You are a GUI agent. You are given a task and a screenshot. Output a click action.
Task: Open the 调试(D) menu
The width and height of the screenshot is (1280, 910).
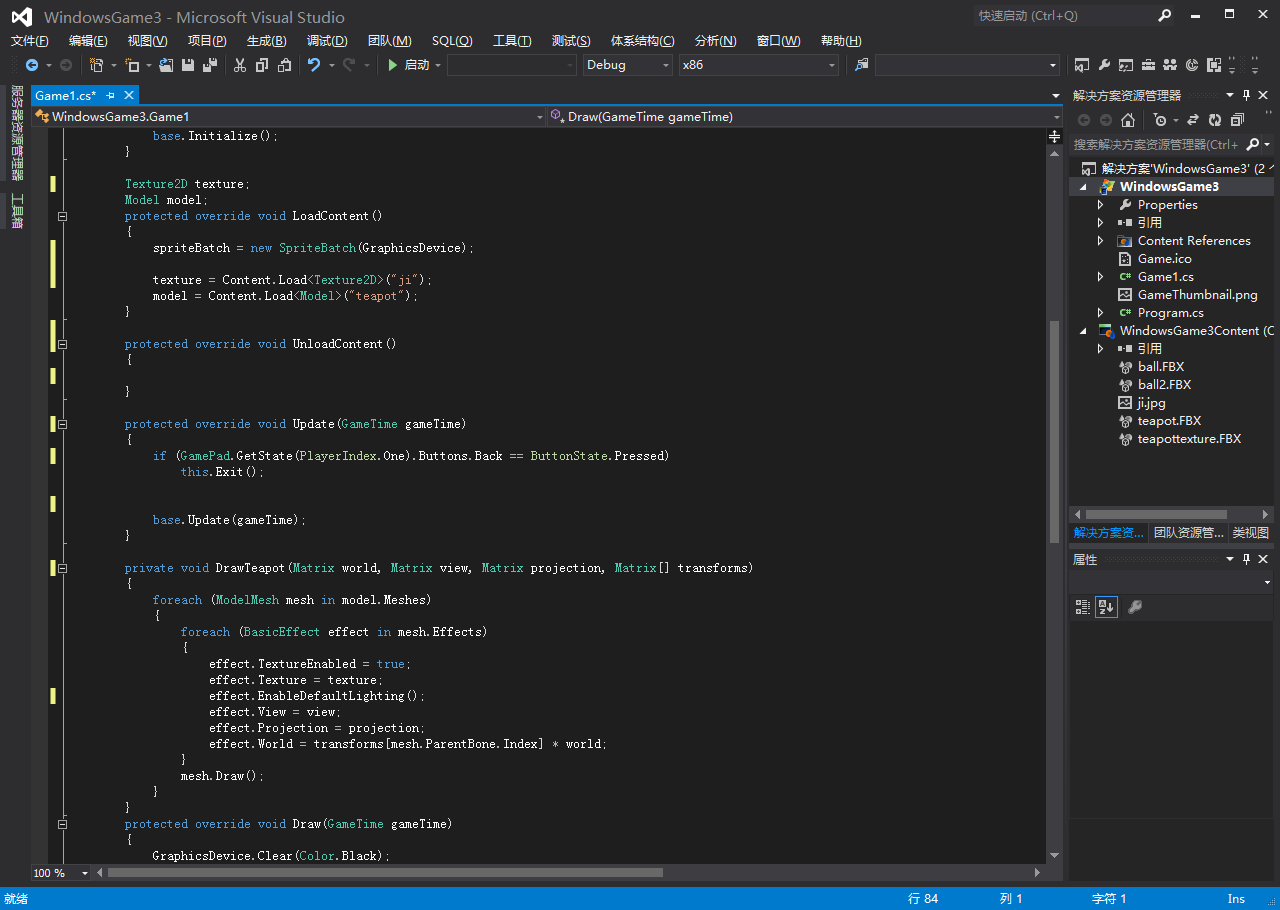[x=327, y=41]
